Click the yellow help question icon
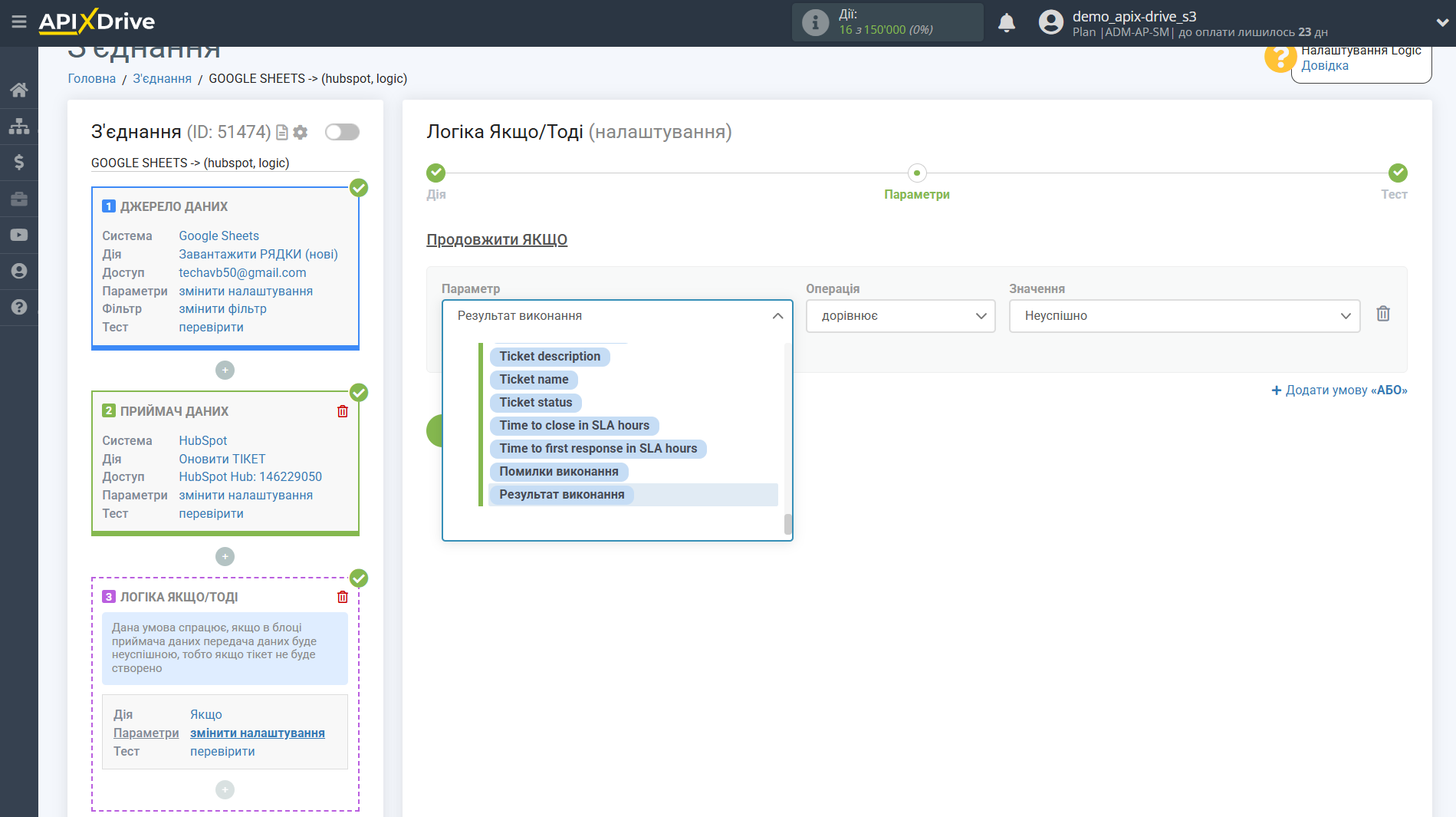Screen dimensions: 1456x817 click(1279, 58)
